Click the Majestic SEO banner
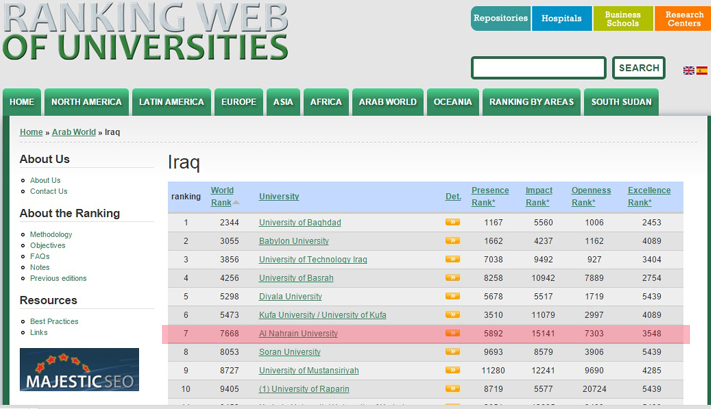The height and width of the screenshot is (409, 711). [79, 370]
